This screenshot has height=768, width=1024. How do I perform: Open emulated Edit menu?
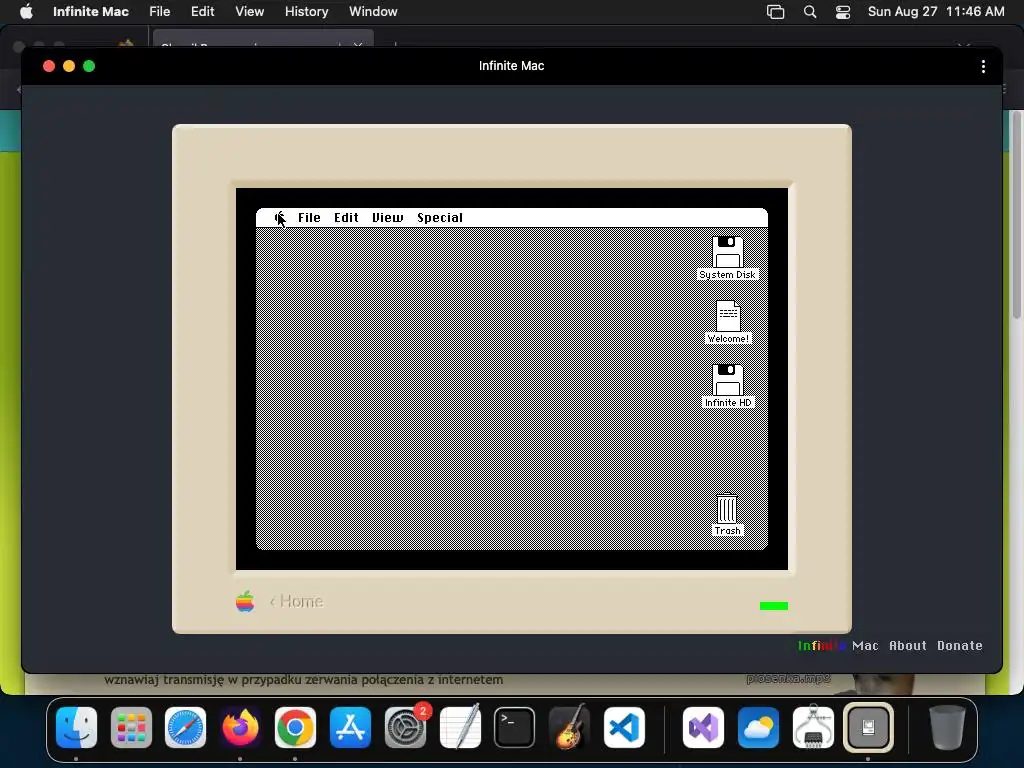pos(346,217)
